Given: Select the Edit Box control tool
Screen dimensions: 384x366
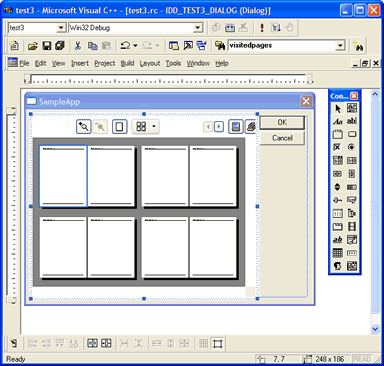Looking at the screenshot, I should [x=351, y=121].
